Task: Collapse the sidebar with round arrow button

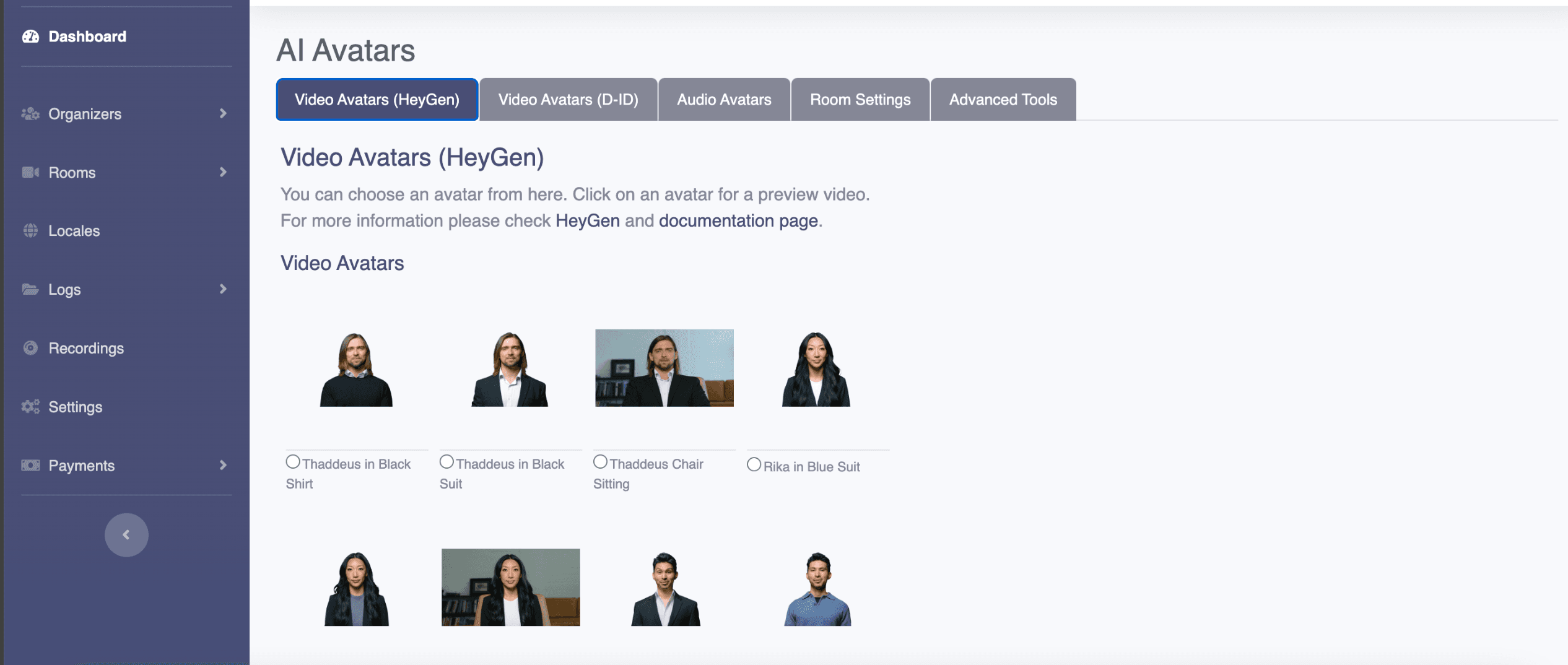Action: pyautogui.click(x=126, y=535)
